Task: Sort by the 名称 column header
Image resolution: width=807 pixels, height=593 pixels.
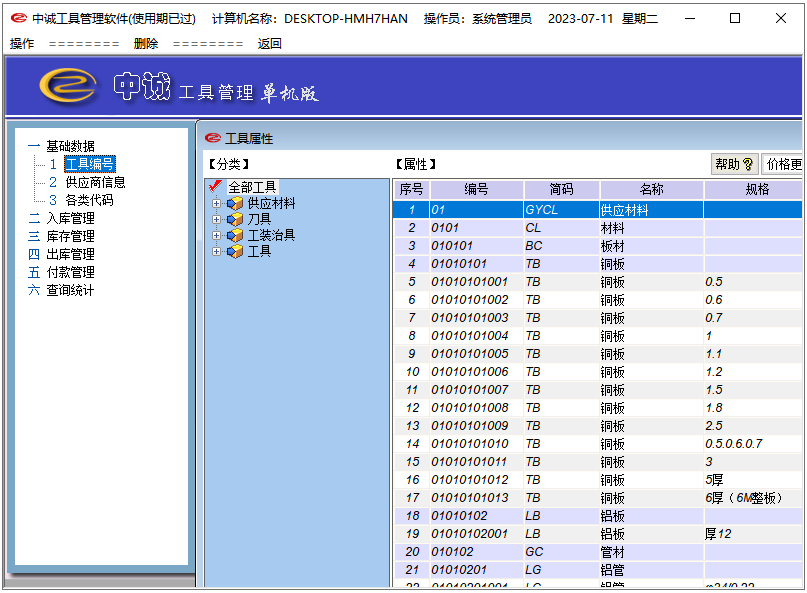Action: (652, 189)
